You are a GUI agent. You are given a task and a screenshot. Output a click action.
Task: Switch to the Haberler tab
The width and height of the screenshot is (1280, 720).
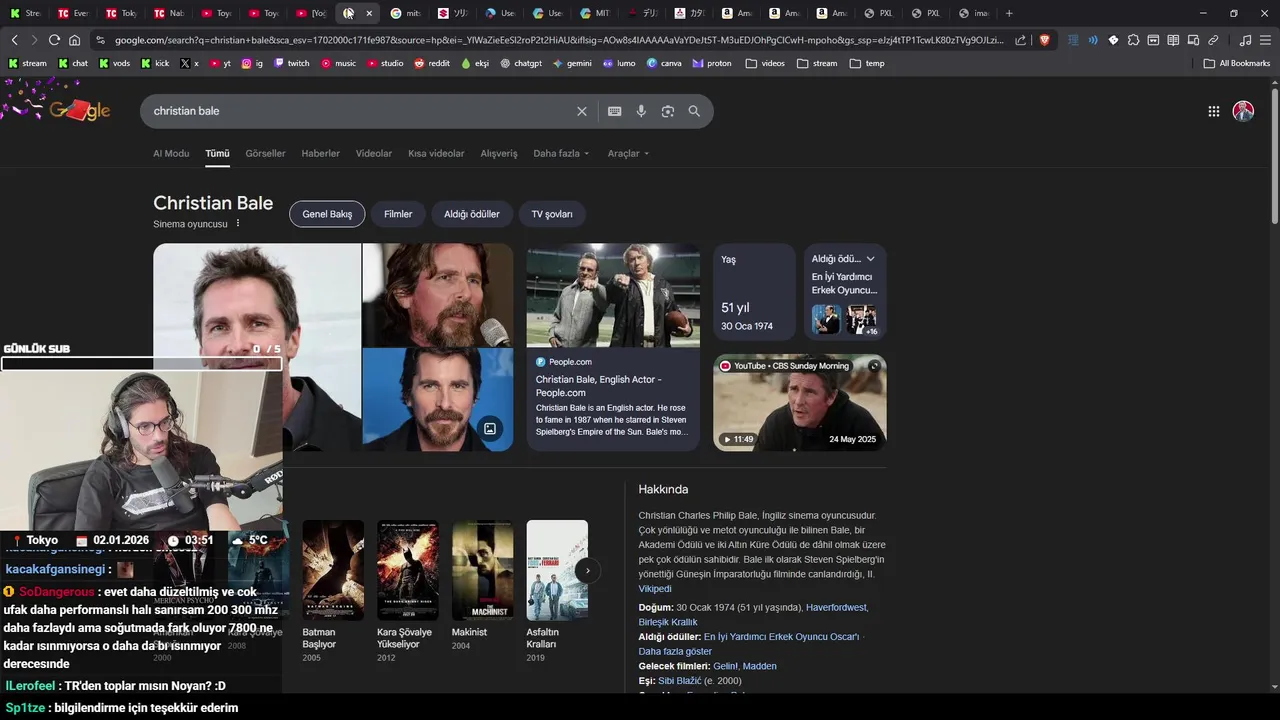pyautogui.click(x=320, y=153)
